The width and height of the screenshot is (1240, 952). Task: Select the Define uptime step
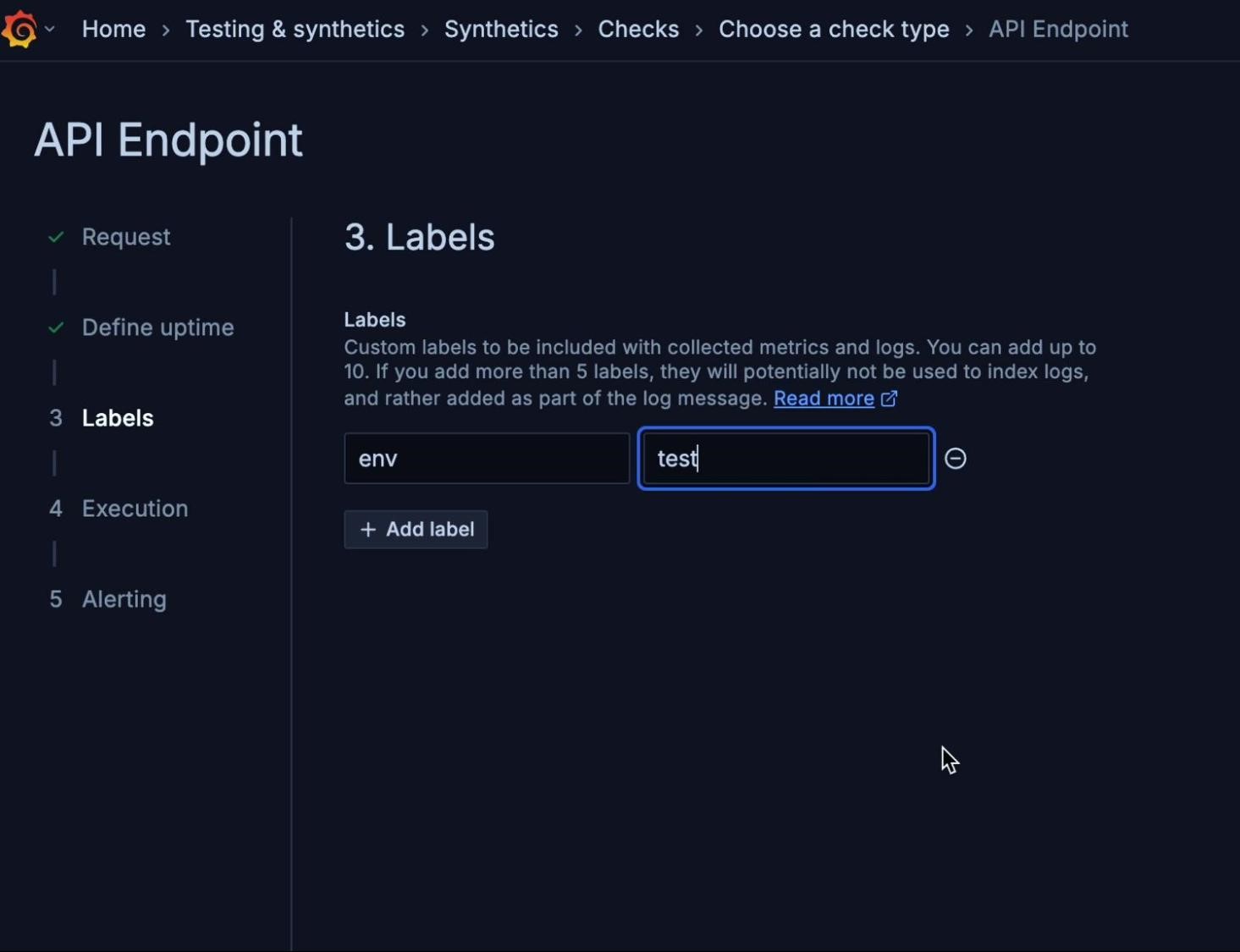click(x=157, y=327)
